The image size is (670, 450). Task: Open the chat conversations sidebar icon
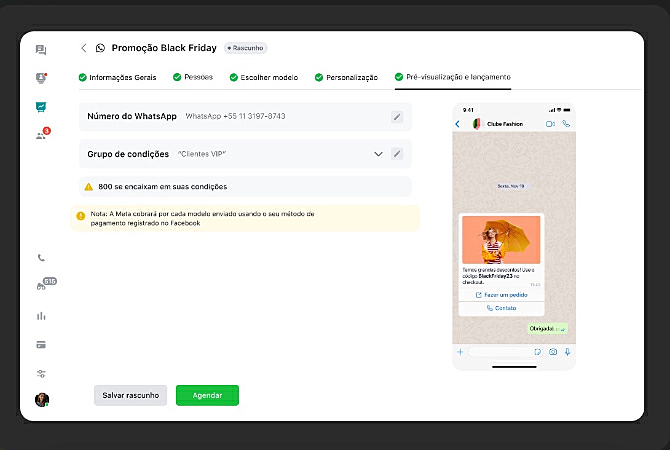41,49
